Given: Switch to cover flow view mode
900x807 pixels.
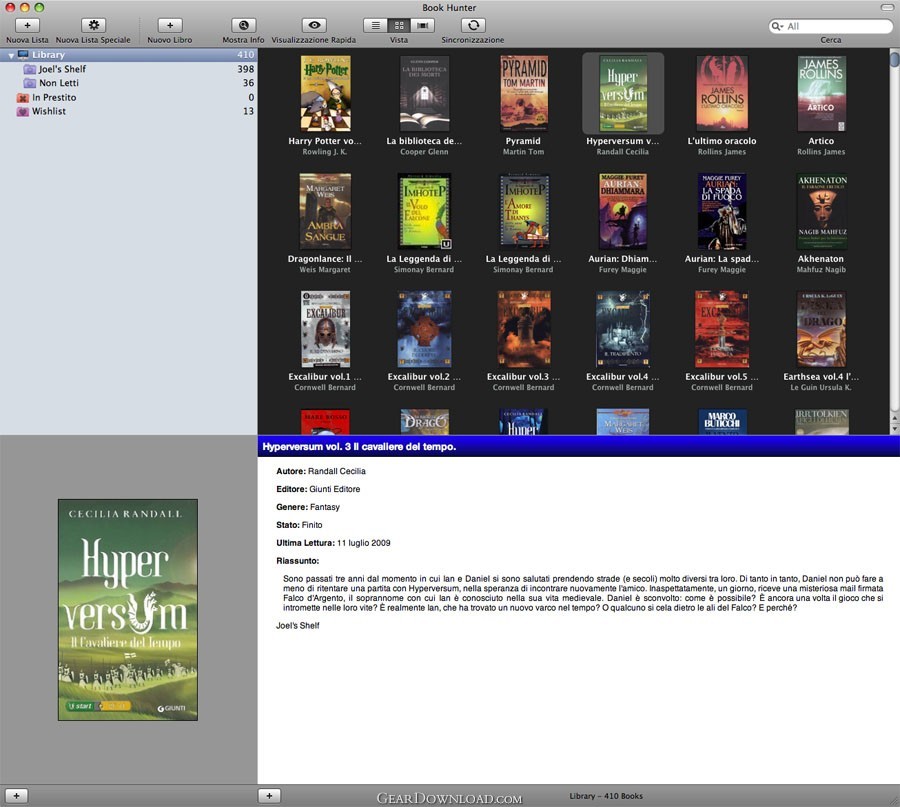Looking at the screenshot, I should (x=422, y=25).
